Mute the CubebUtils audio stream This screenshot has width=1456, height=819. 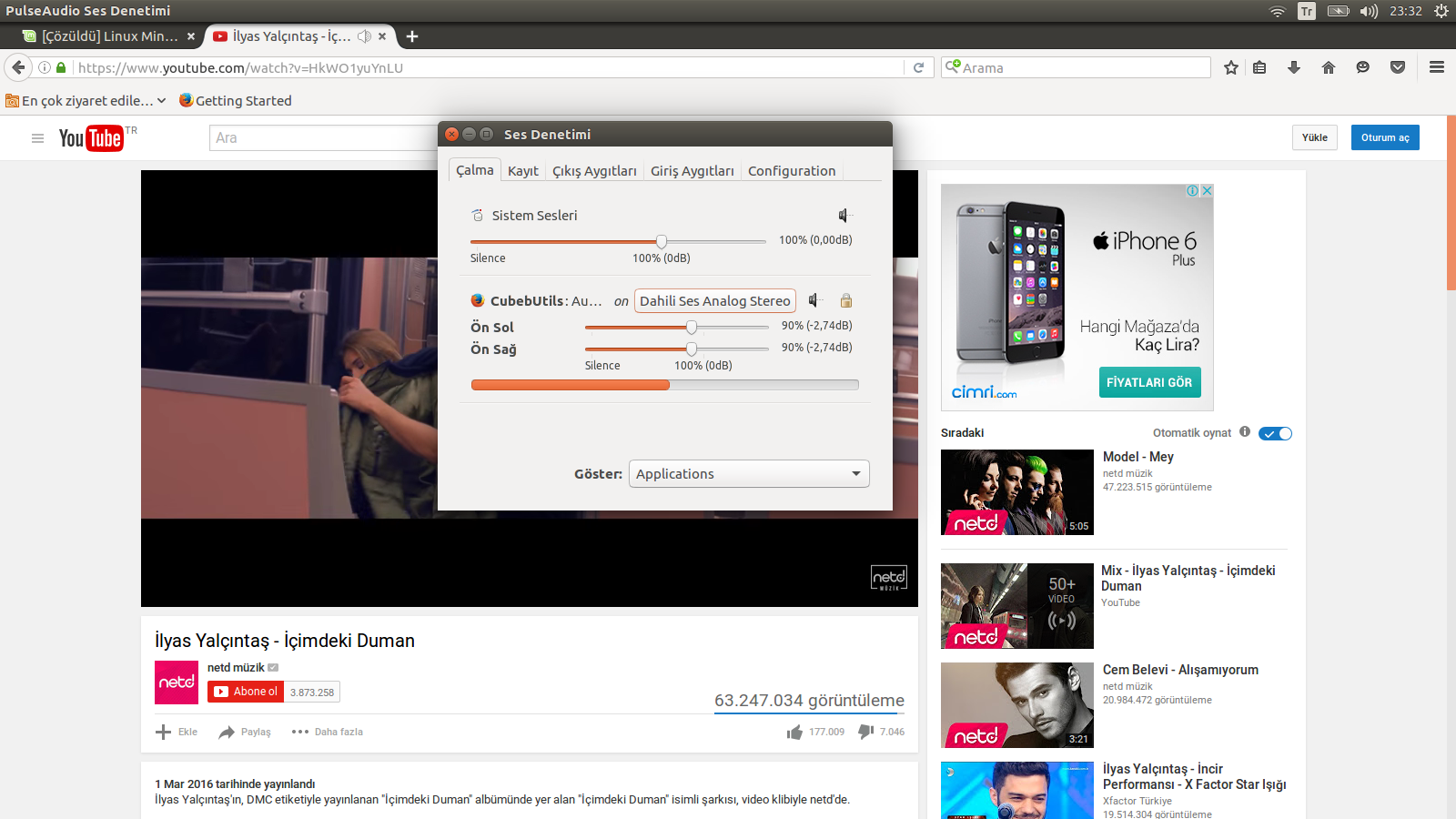[x=815, y=300]
